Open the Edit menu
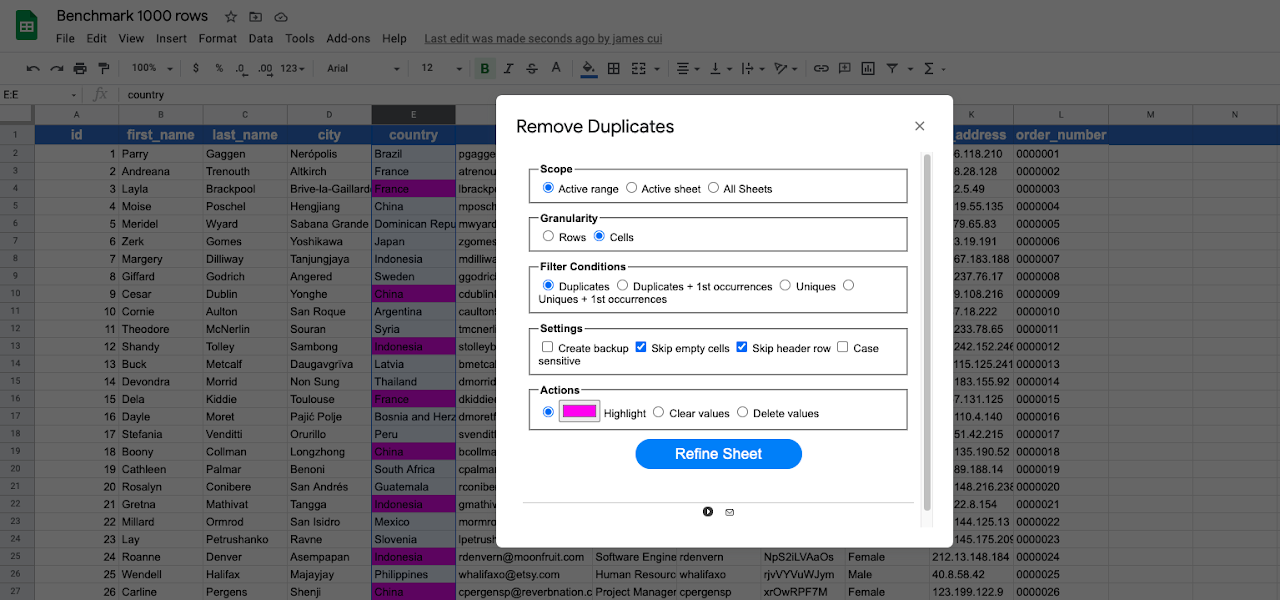This screenshot has height=600, width=1280. point(96,39)
